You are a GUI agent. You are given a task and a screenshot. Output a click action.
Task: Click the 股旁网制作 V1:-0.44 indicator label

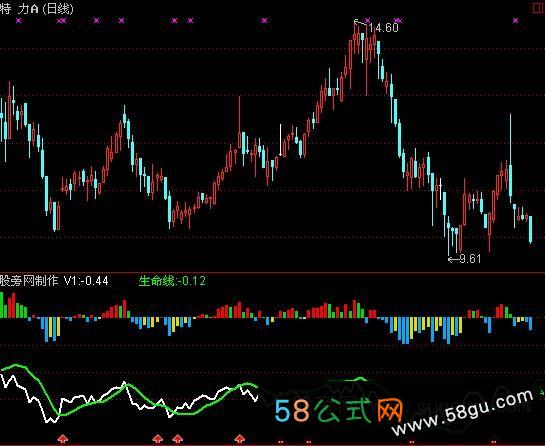54,281
